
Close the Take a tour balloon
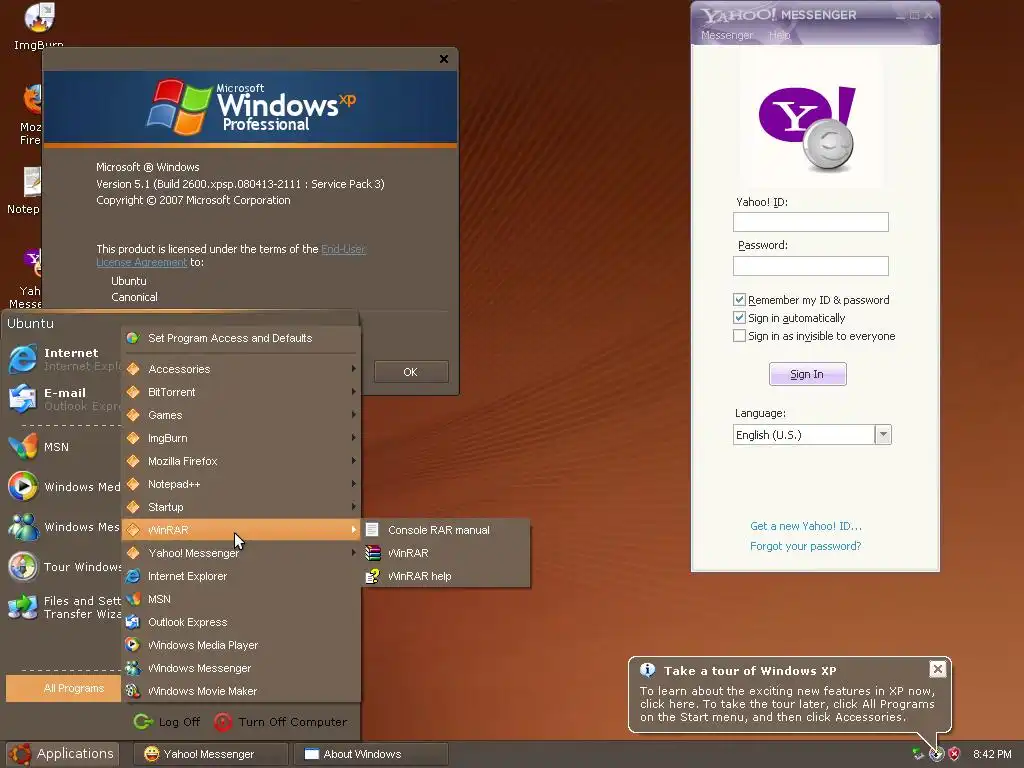click(x=937, y=669)
